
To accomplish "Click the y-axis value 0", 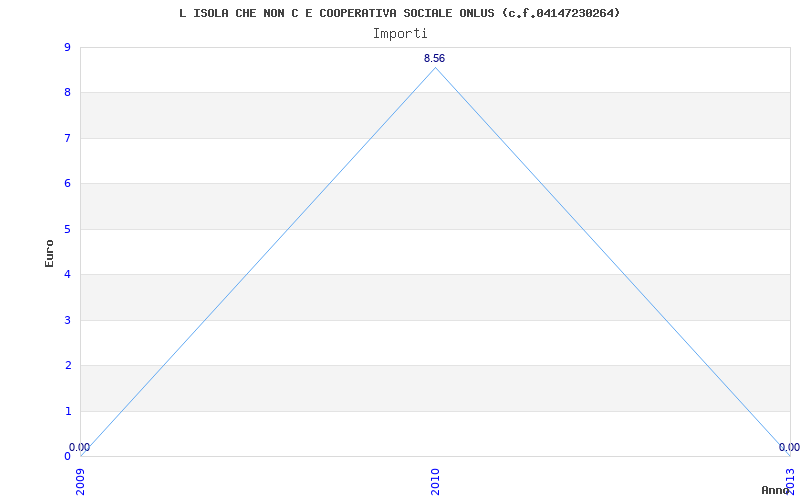I will point(67,457).
